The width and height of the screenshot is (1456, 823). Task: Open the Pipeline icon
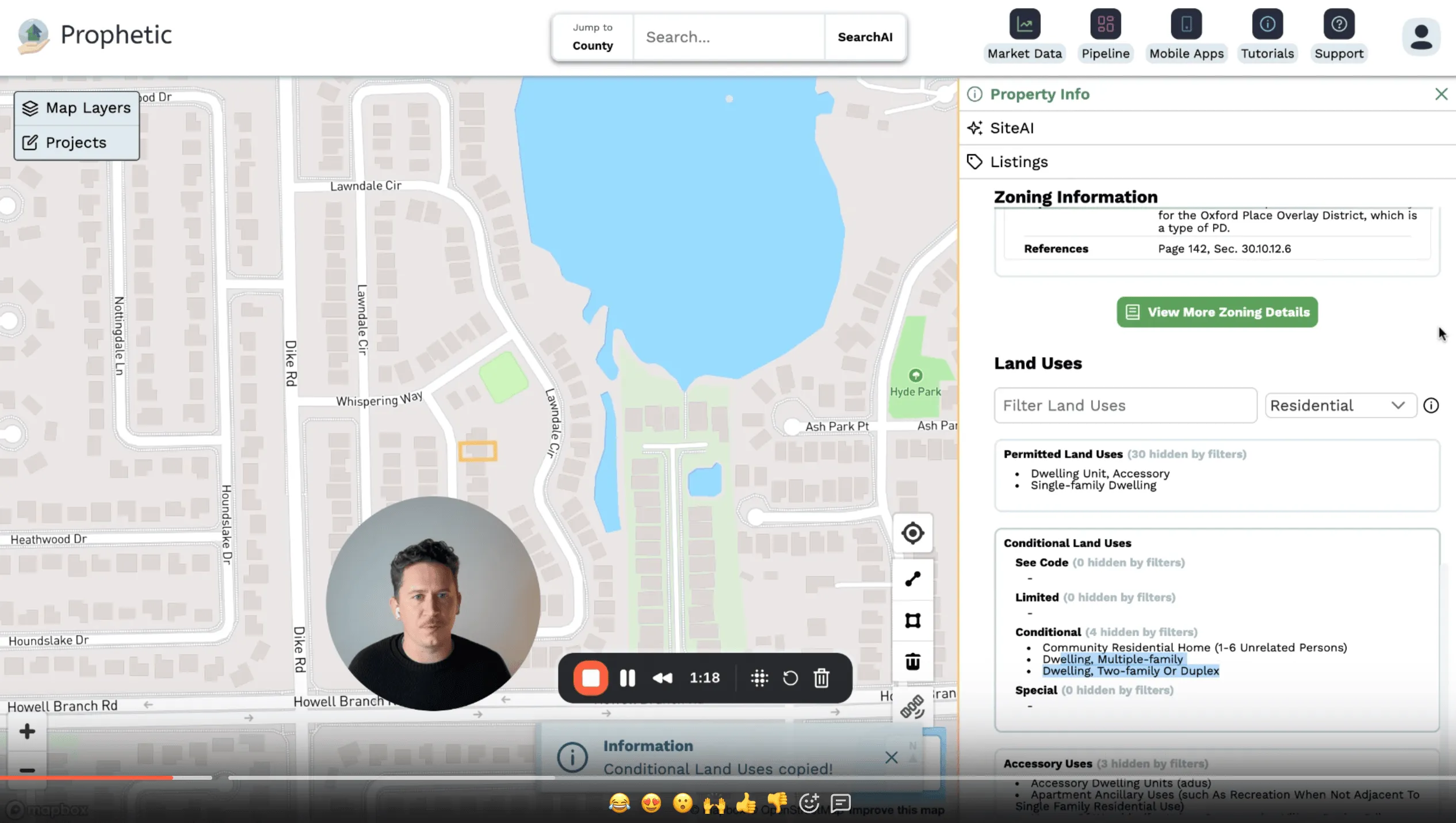pyautogui.click(x=1105, y=24)
